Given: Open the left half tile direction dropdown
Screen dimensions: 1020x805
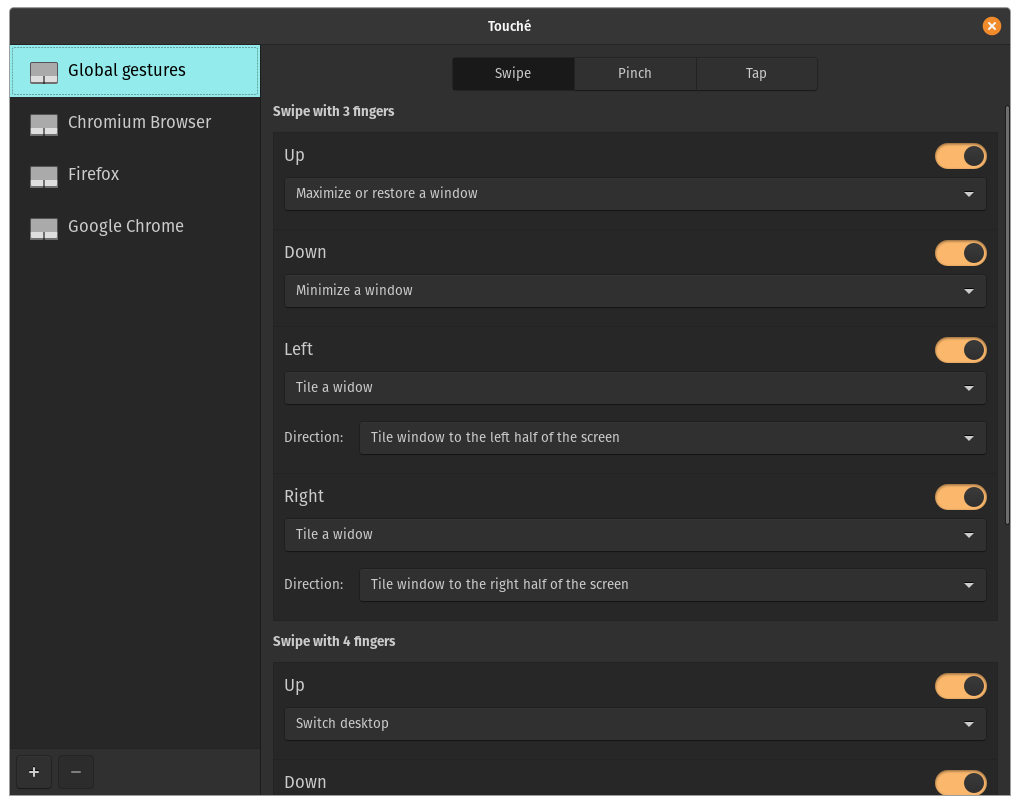Looking at the screenshot, I should click(672, 438).
